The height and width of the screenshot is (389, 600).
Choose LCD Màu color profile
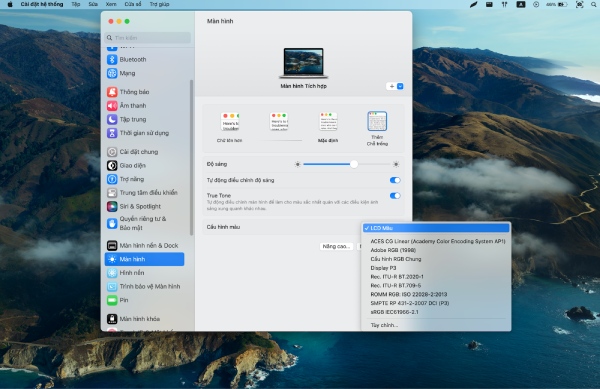tap(436, 228)
